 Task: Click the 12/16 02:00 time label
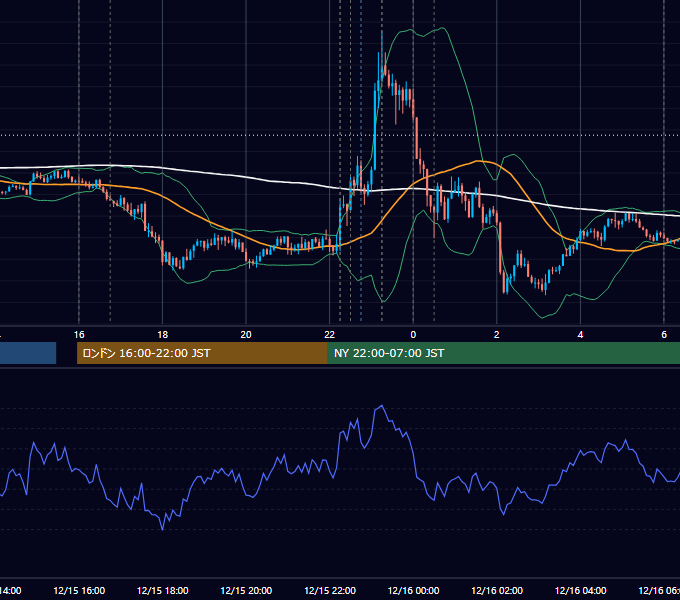pyautogui.click(x=497, y=590)
